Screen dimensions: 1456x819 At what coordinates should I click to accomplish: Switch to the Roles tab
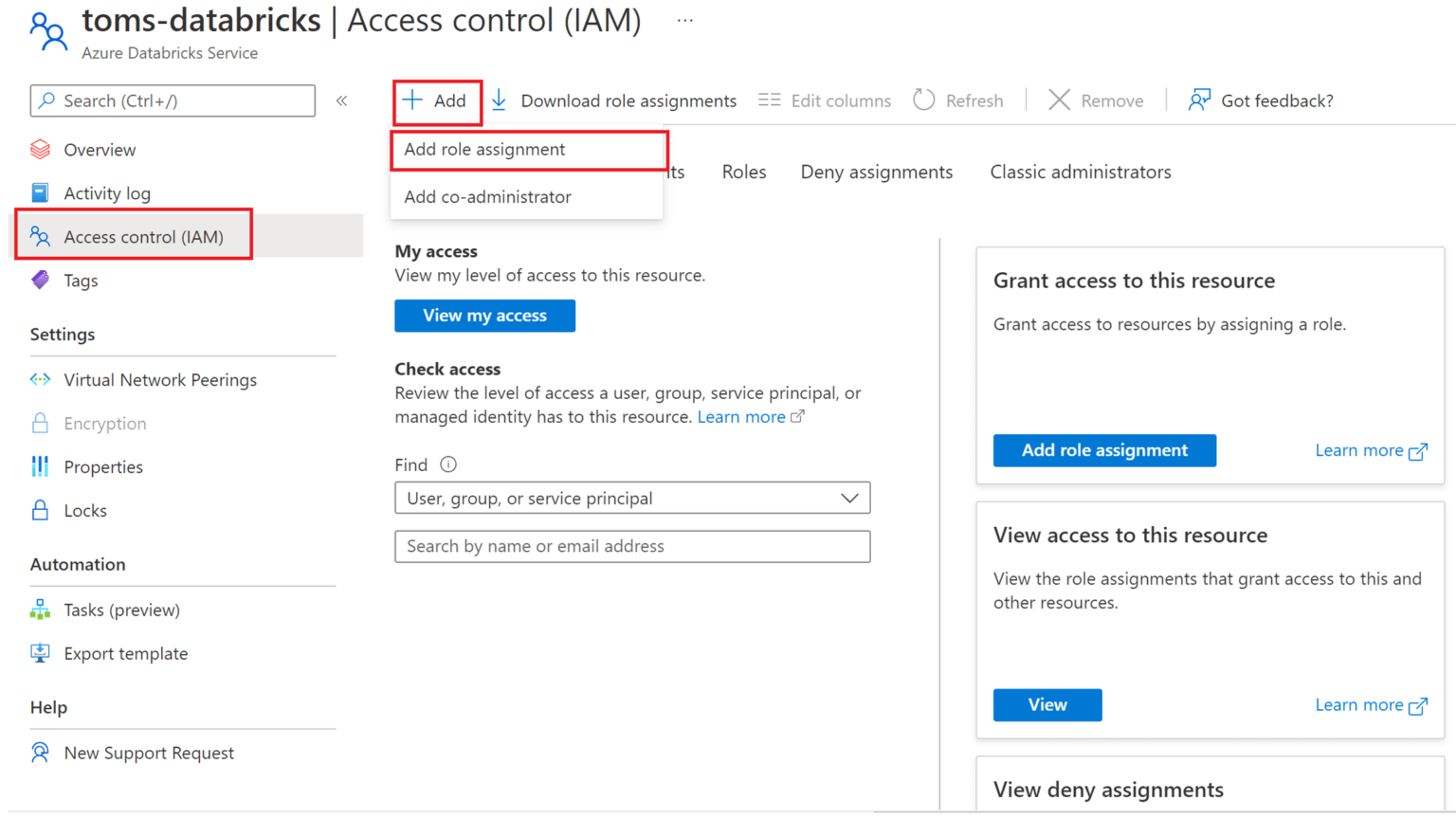(x=743, y=172)
